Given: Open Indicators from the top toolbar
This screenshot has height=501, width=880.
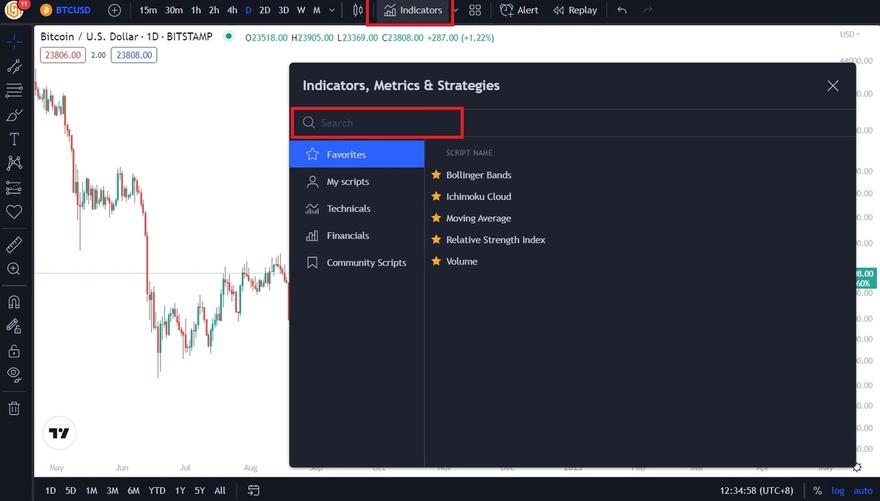Looking at the screenshot, I should (413, 10).
